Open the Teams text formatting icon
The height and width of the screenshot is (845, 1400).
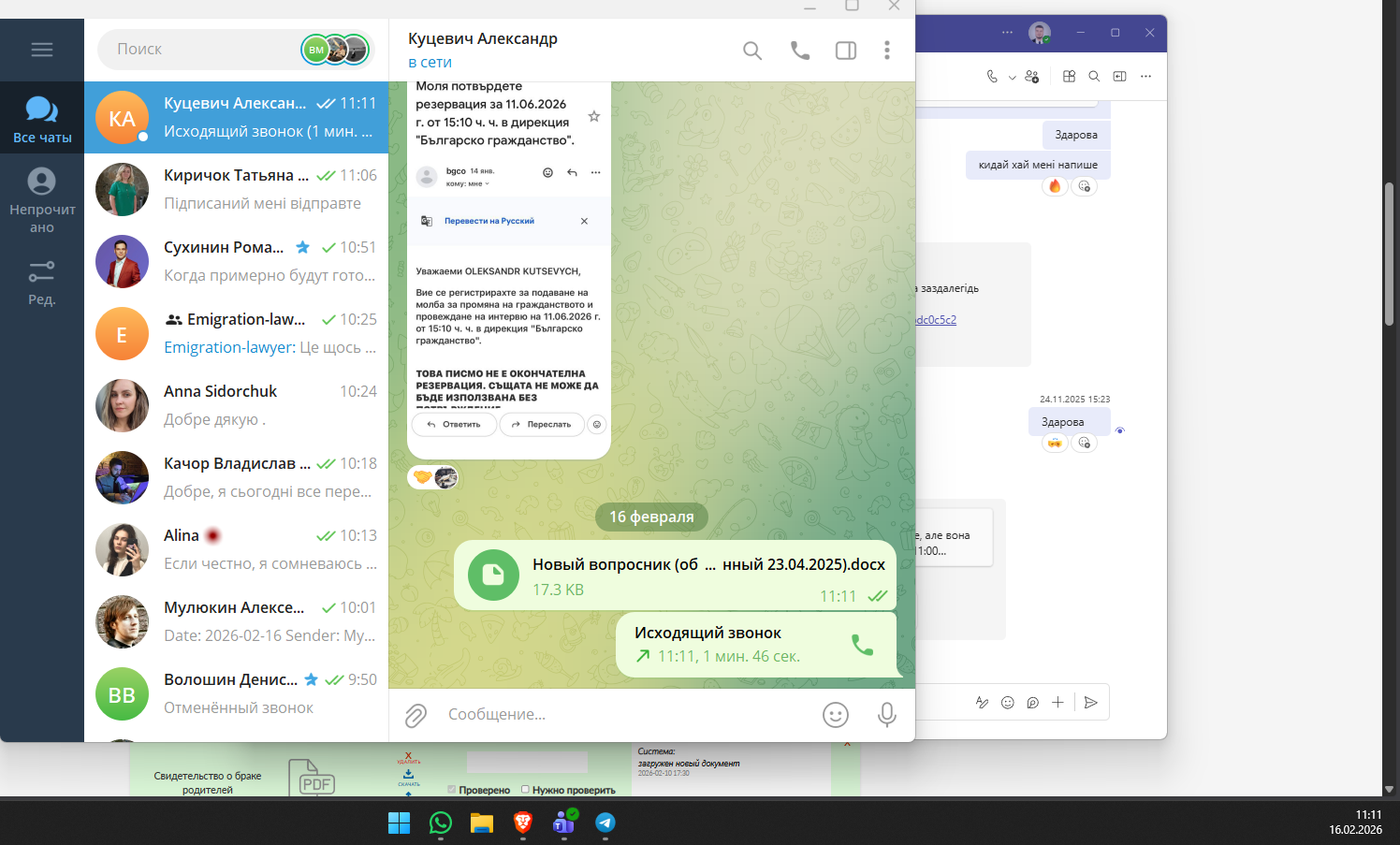coord(982,703)
